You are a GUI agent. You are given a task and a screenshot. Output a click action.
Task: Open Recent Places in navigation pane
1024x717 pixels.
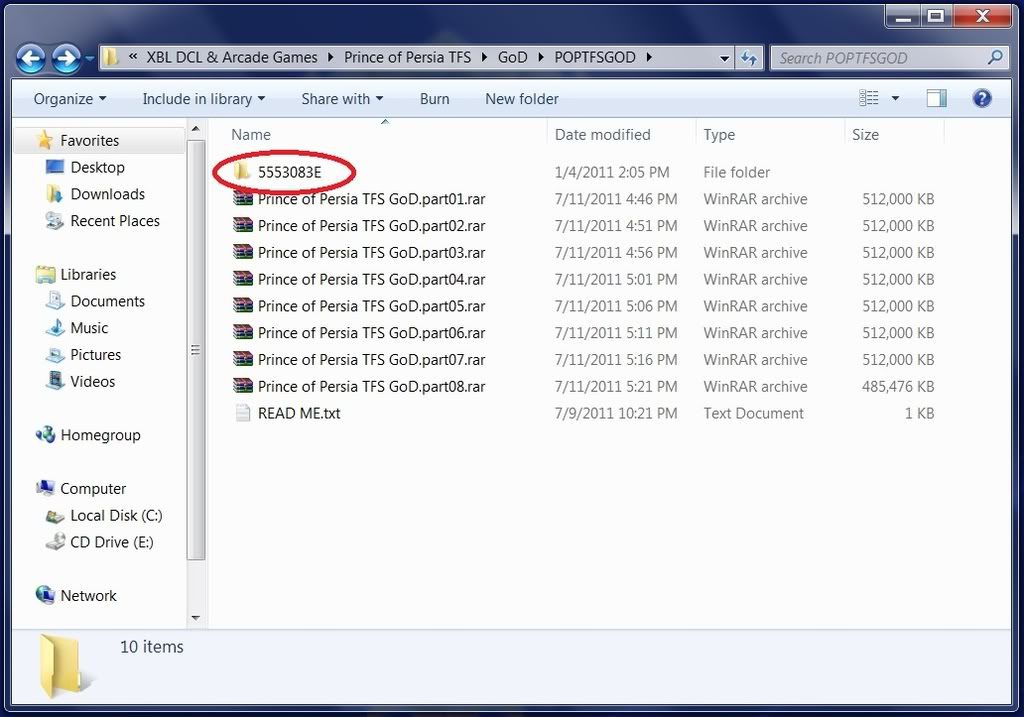pyautogui.click(x=115, y=221)
